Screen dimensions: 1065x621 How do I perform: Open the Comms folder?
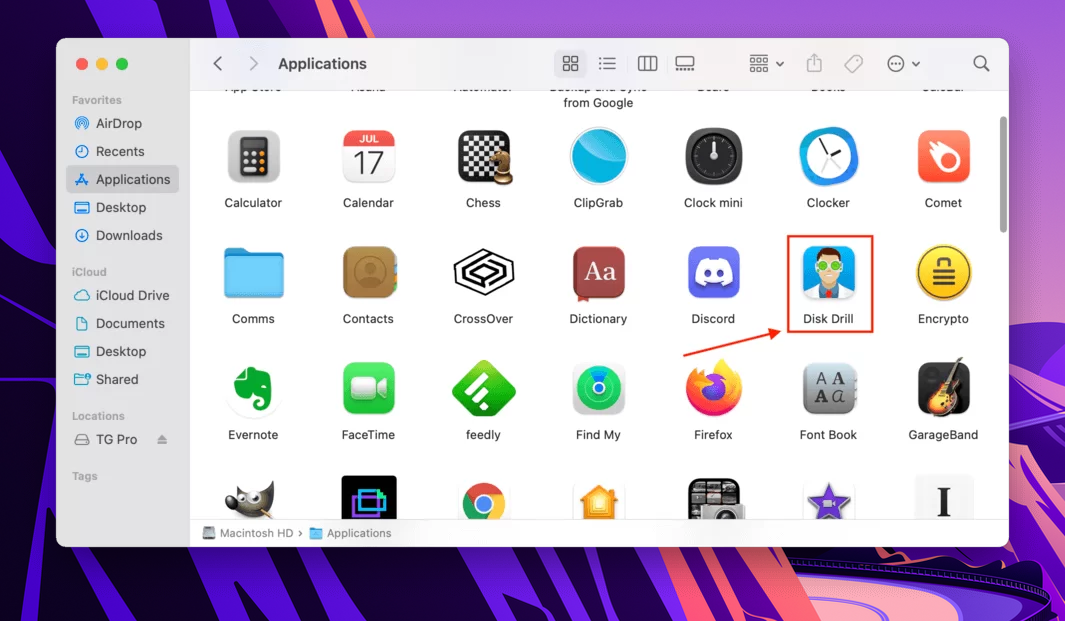tap(253, 272)
